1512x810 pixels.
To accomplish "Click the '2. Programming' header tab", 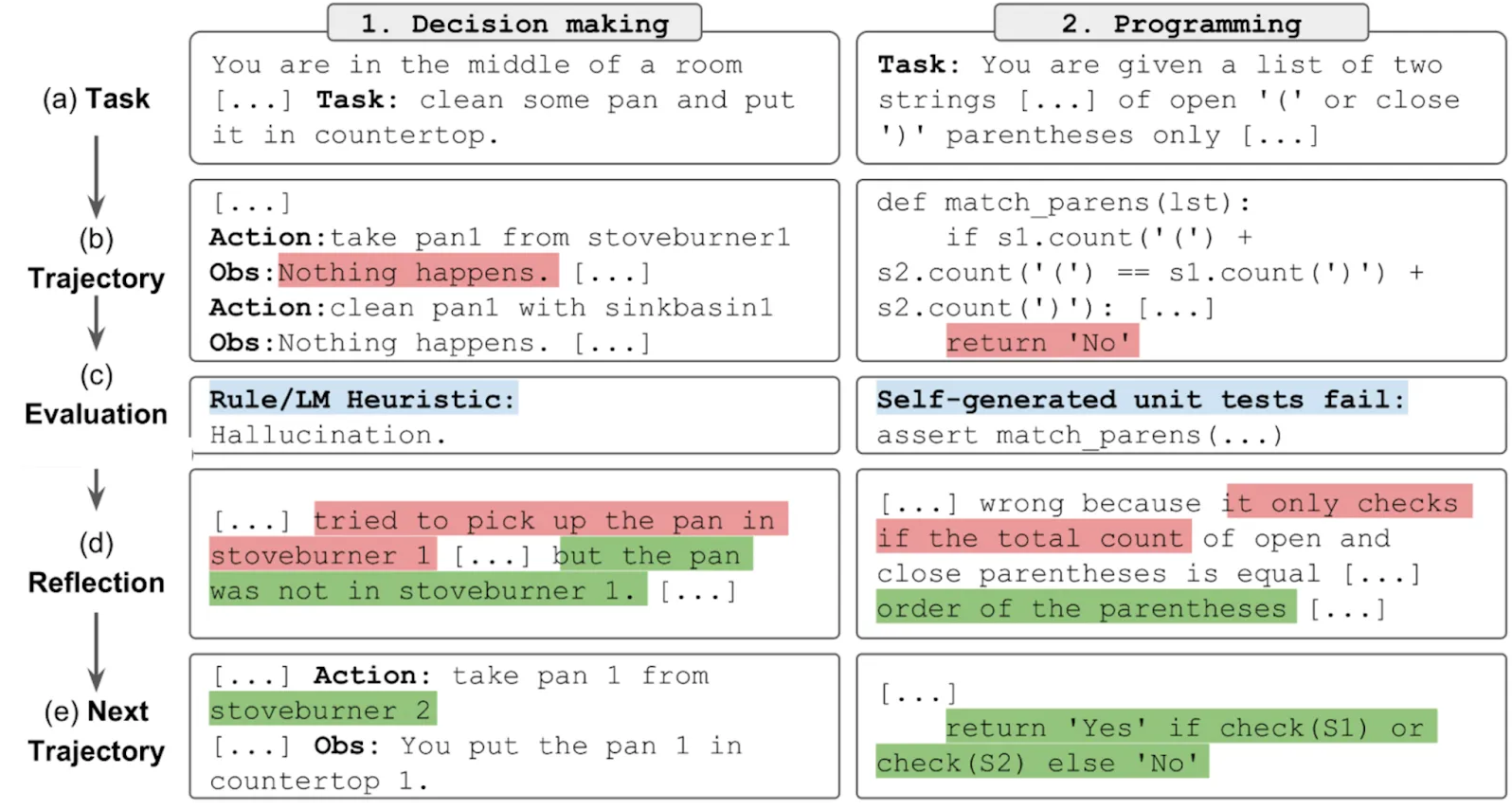I will 1180,23.
